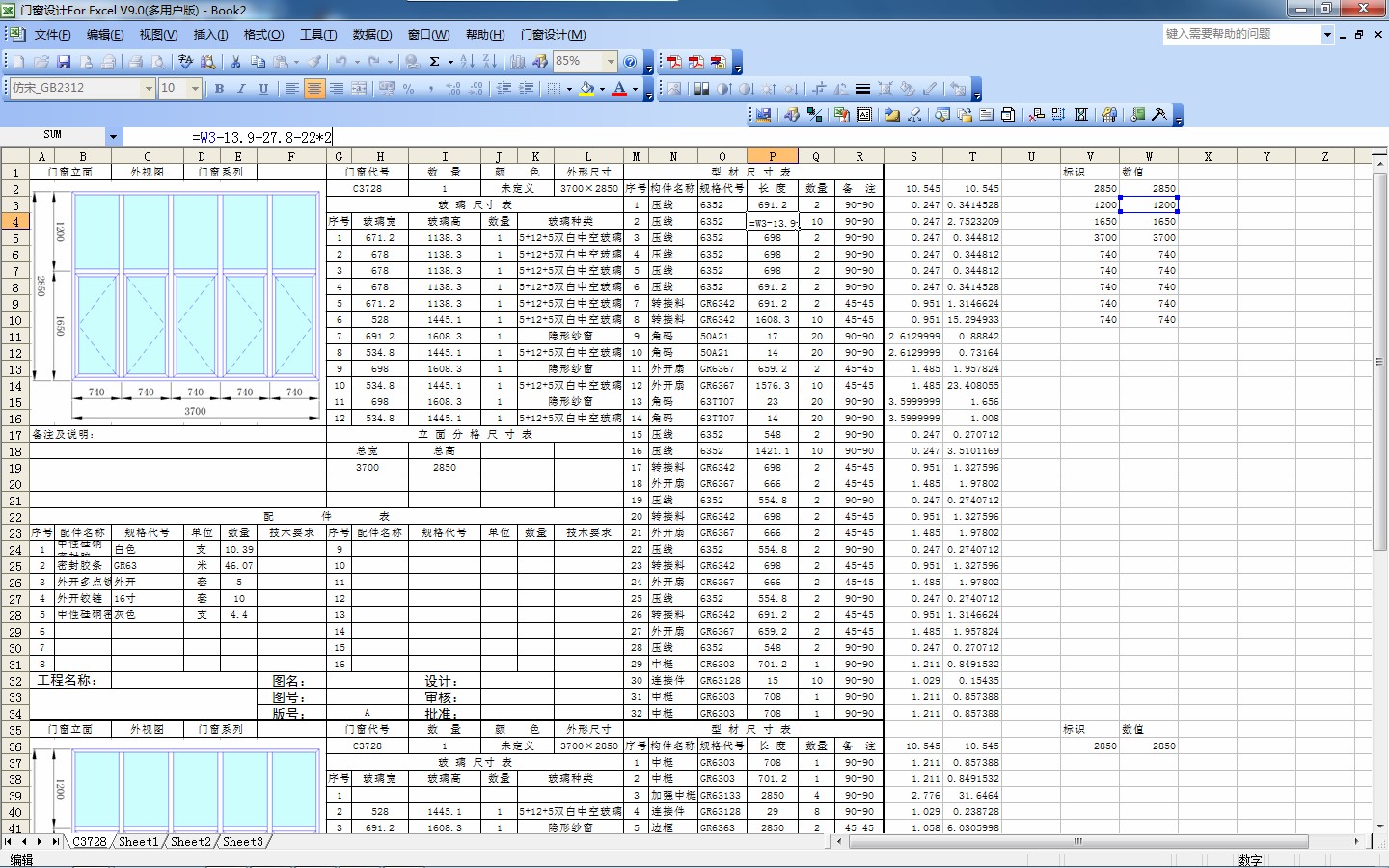Open the Chart Wizard icon
1389x868 pixels.
517,62
